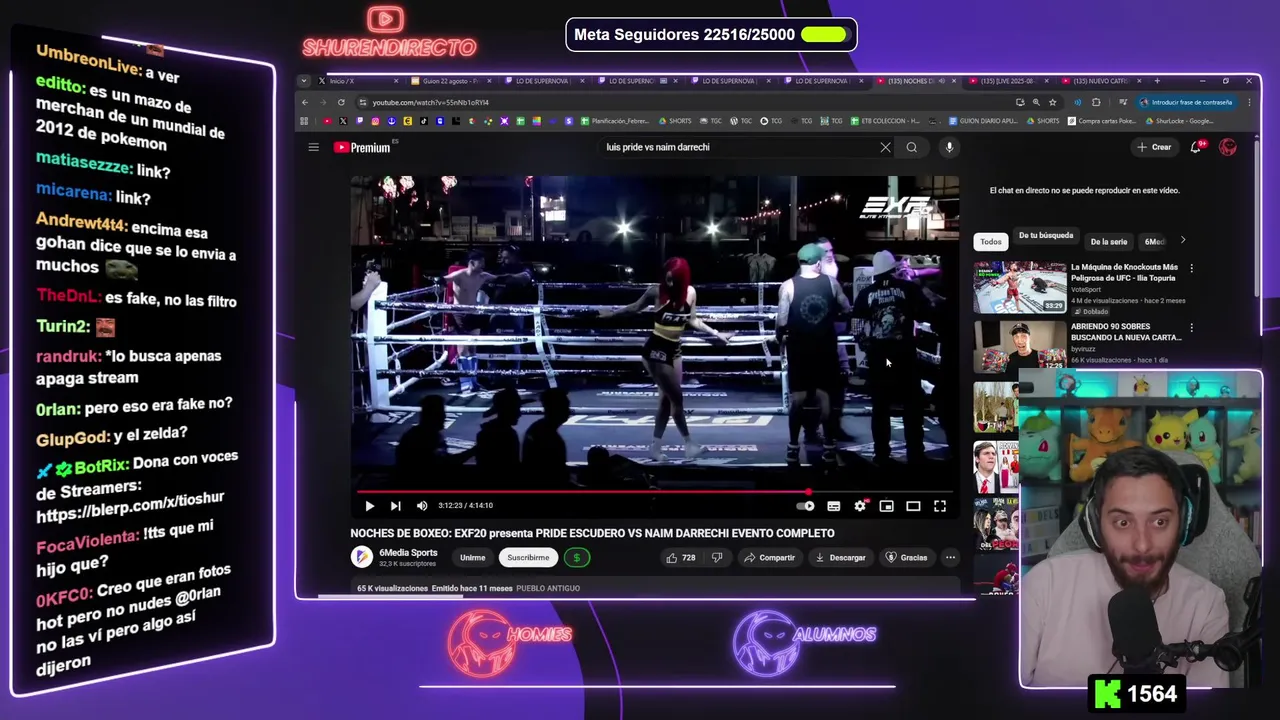Viewport: 1280px width, 720px height.
Task: Open the 6Media Sports channel name link
Action: [x=408, y=553]
